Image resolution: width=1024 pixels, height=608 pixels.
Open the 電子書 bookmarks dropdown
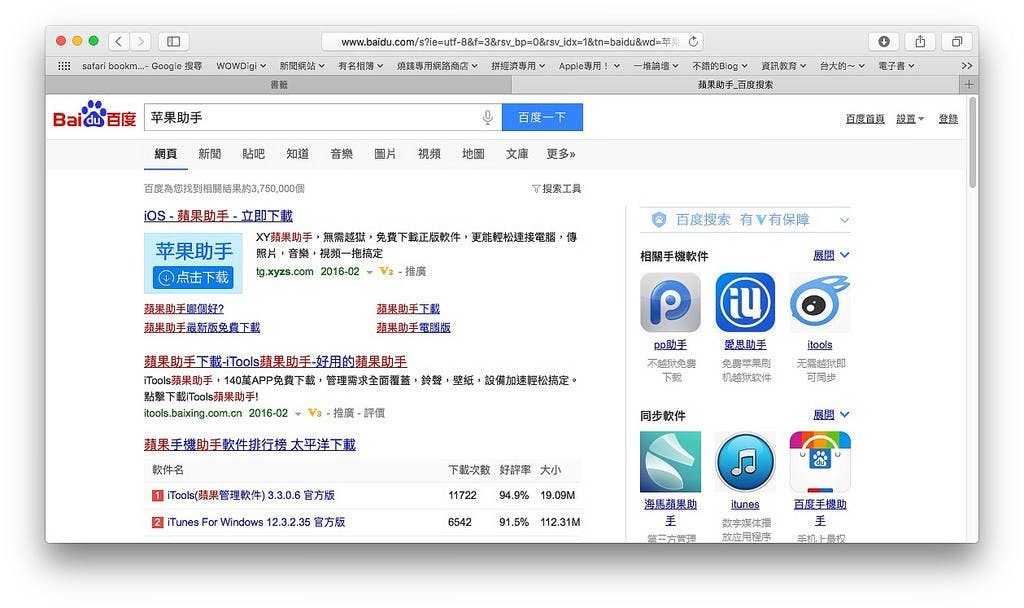896,65
